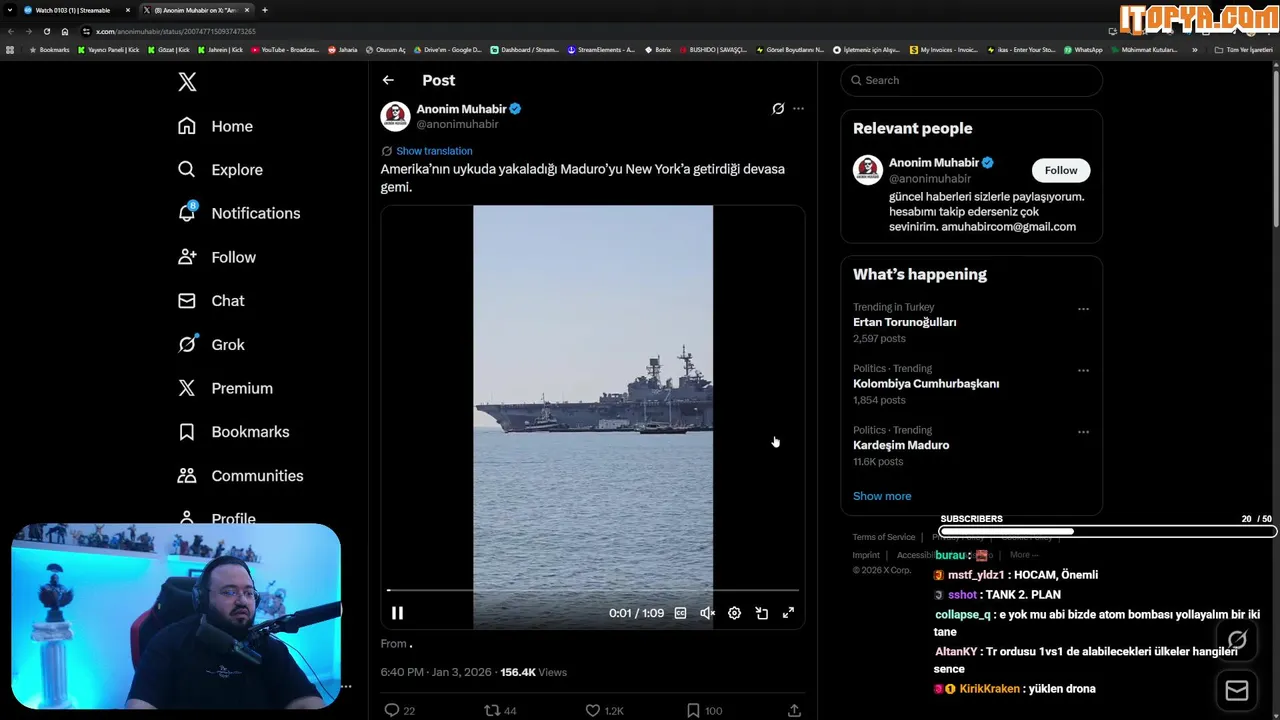This screenshot has width=1280, height=720.
Task: Click the Grok icon on the post header
Action: 778,109
